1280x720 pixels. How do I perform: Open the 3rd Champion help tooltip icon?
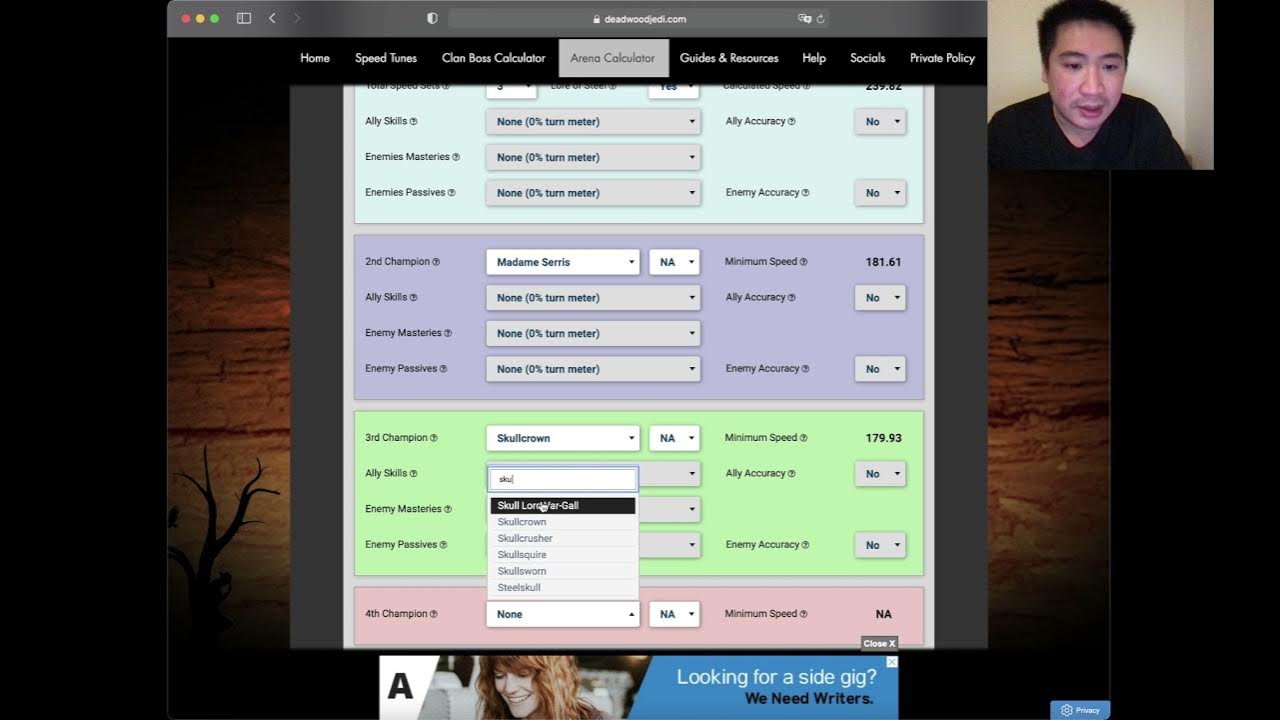tap(434, 438)
